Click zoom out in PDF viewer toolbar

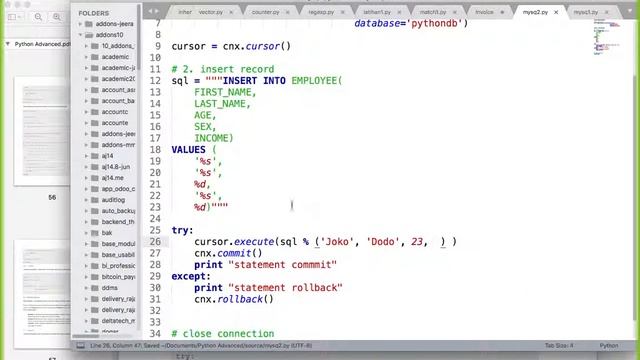coord(38,17)
